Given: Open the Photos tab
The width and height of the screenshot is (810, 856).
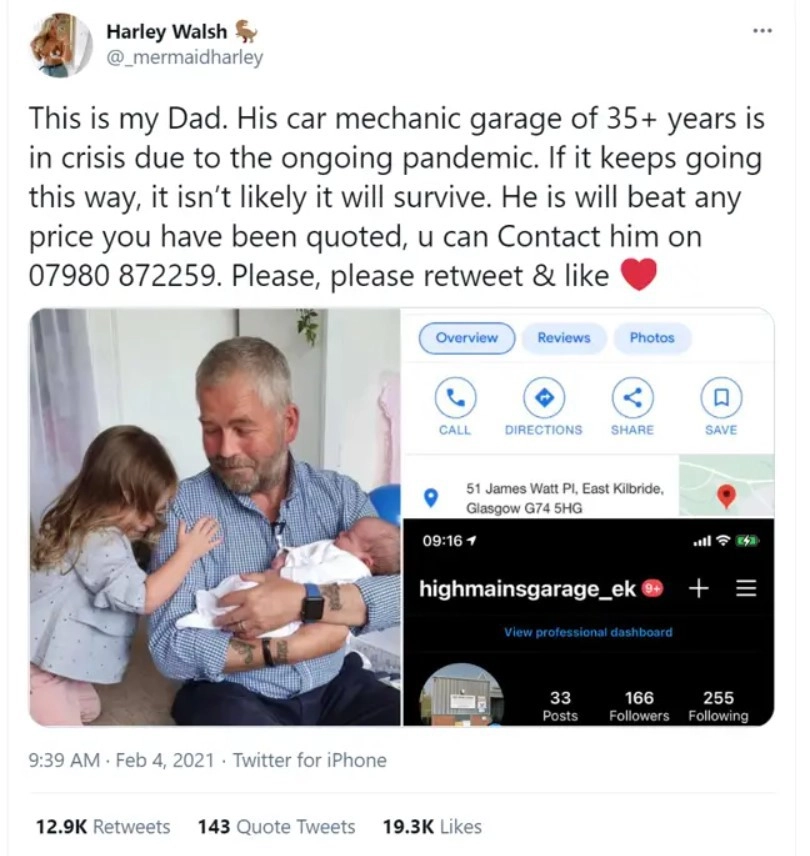Looking at the screenshot, I should point(652,338).
